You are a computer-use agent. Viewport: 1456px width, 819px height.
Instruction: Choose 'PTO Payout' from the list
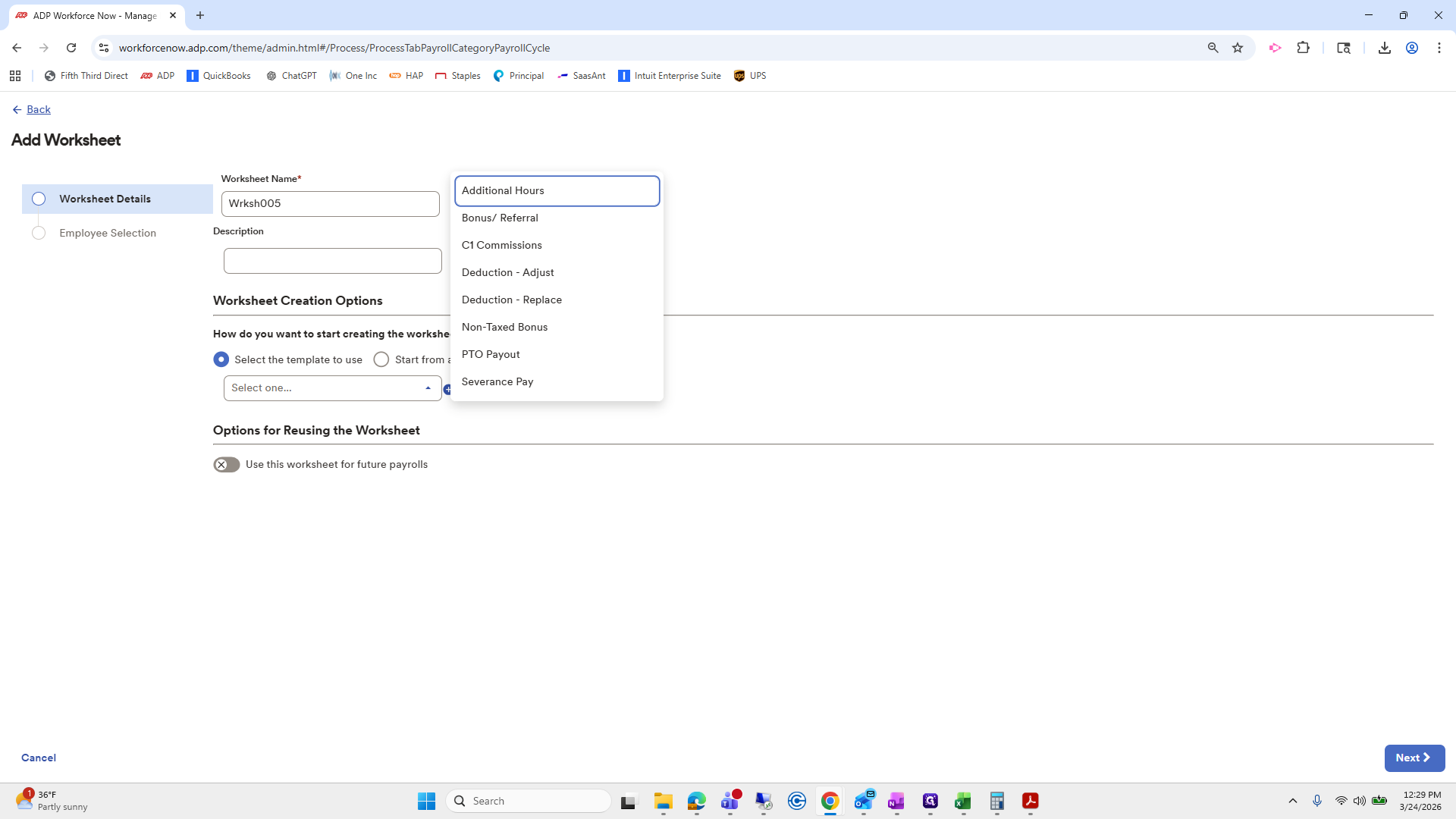tap(491, 354)
